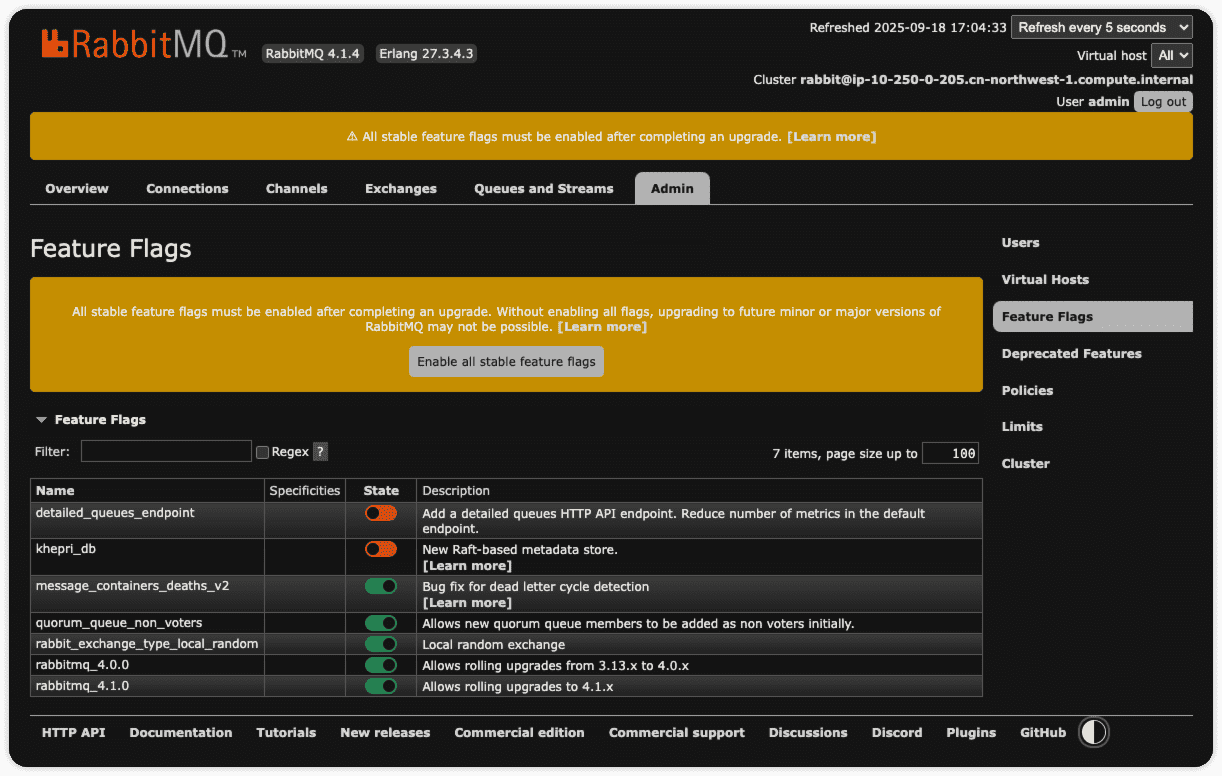Switch to the Queues and Streams tab
1222x776 pixels.
543,189
